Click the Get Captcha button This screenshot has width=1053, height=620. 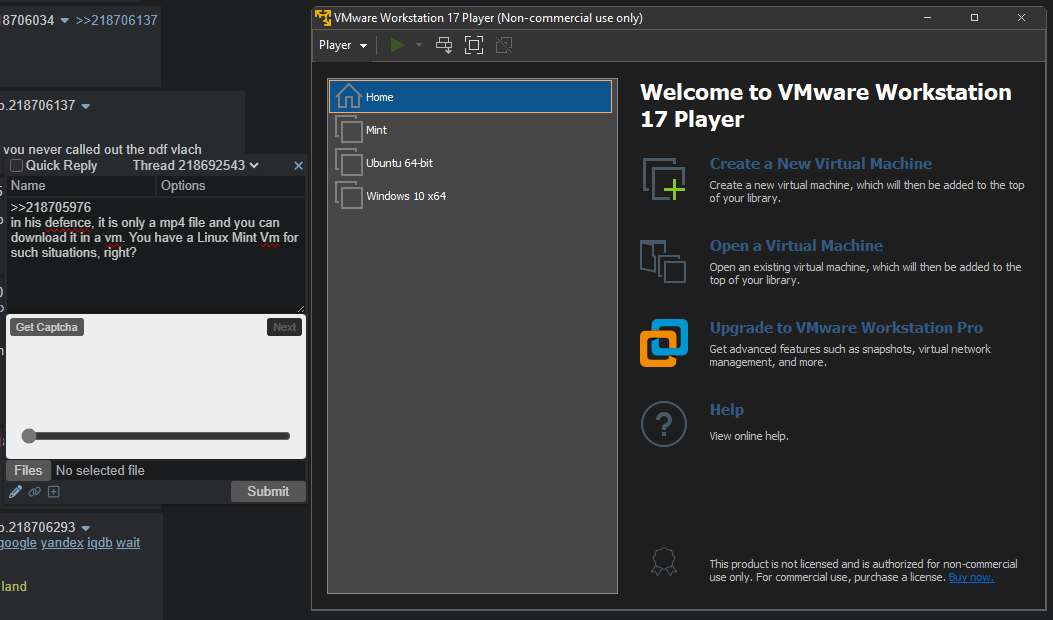47,327
